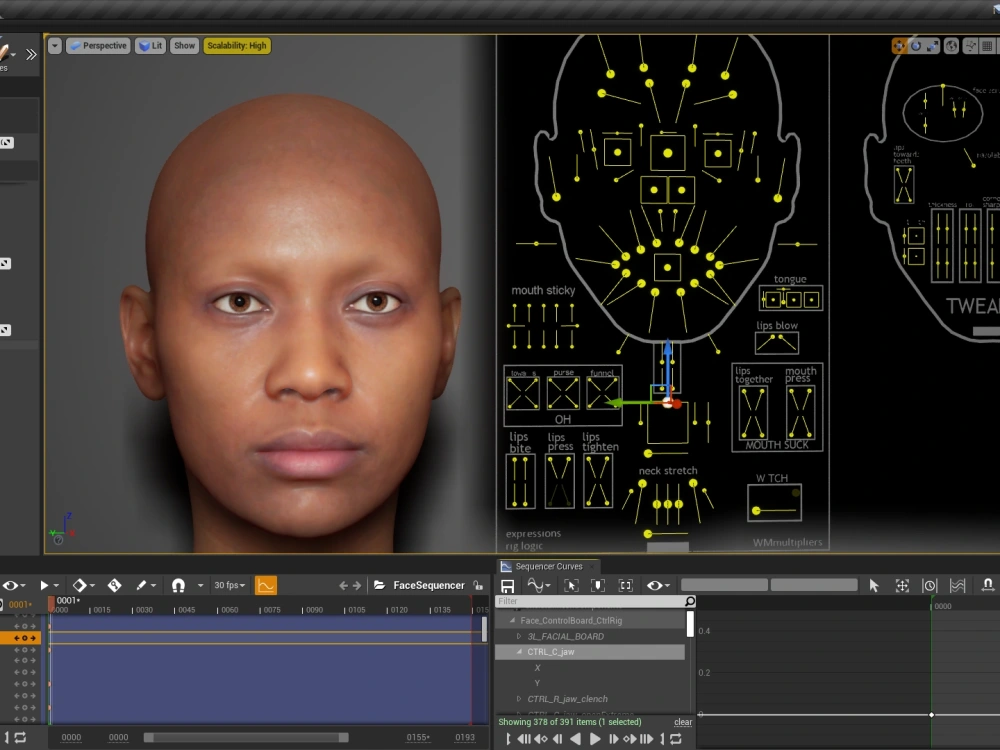The image size is (1000, 750).
Task: Open the Show menu in the viewport
Action: pyautogui.click(x=184, y=45)
